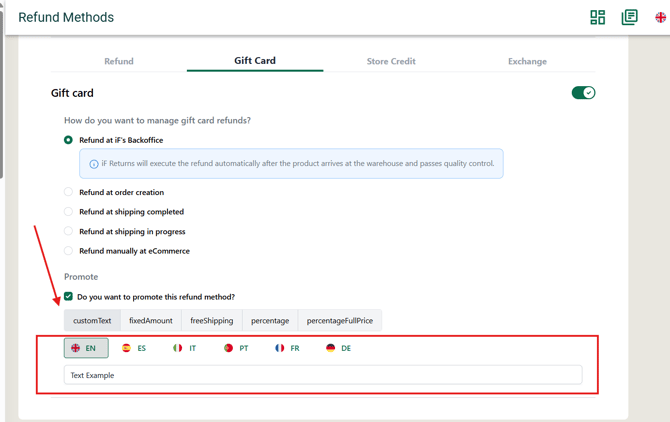
Task: Click the info icon in refund notice
Action: (x=94, y=164)
